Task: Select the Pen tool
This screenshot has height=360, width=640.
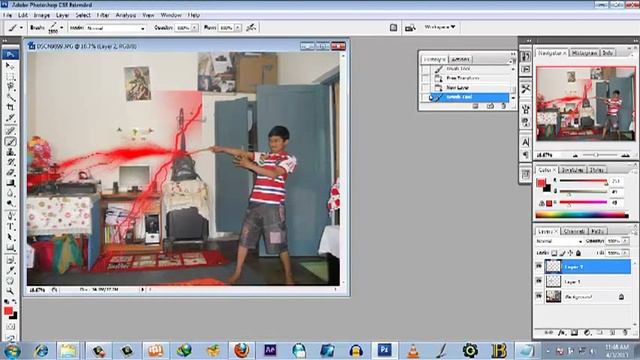Action: tap(10, 216)
